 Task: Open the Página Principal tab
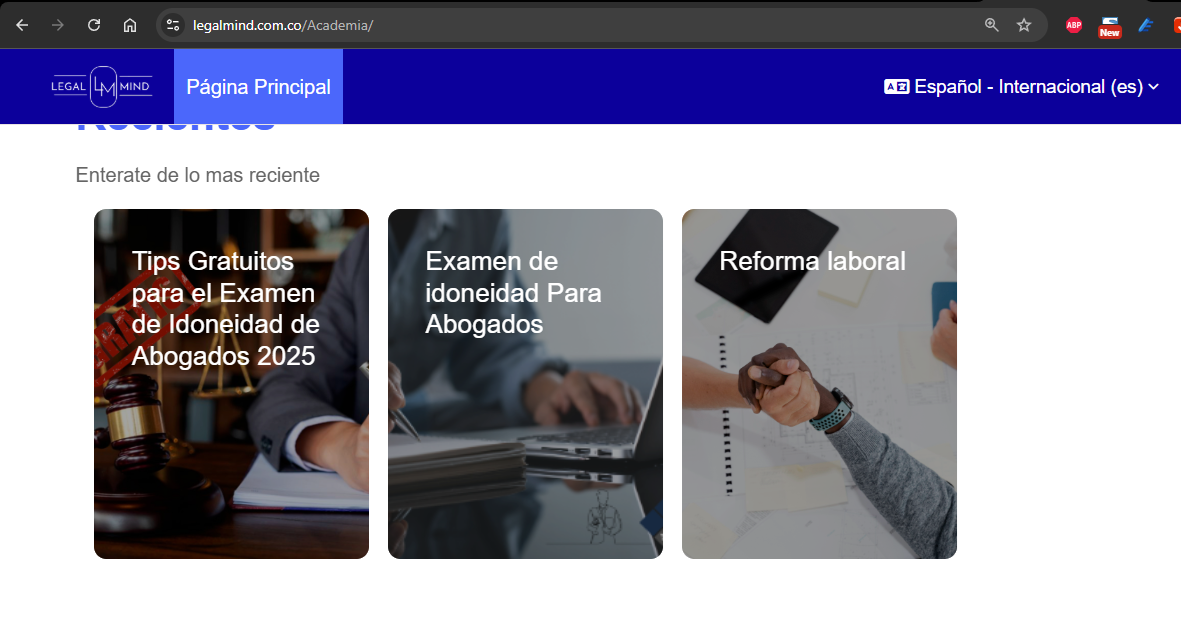[258, 87]
